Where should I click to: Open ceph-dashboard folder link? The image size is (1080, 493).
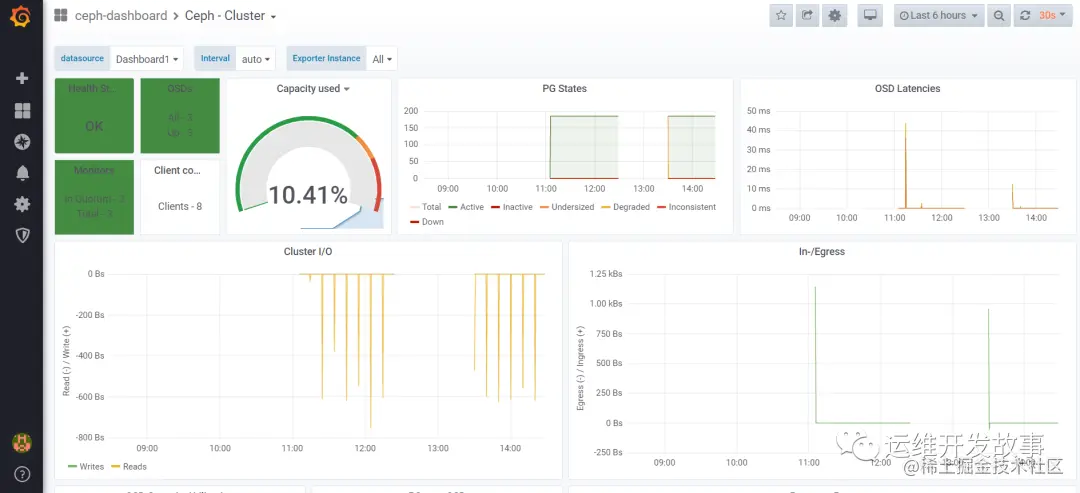click(121, 16)
